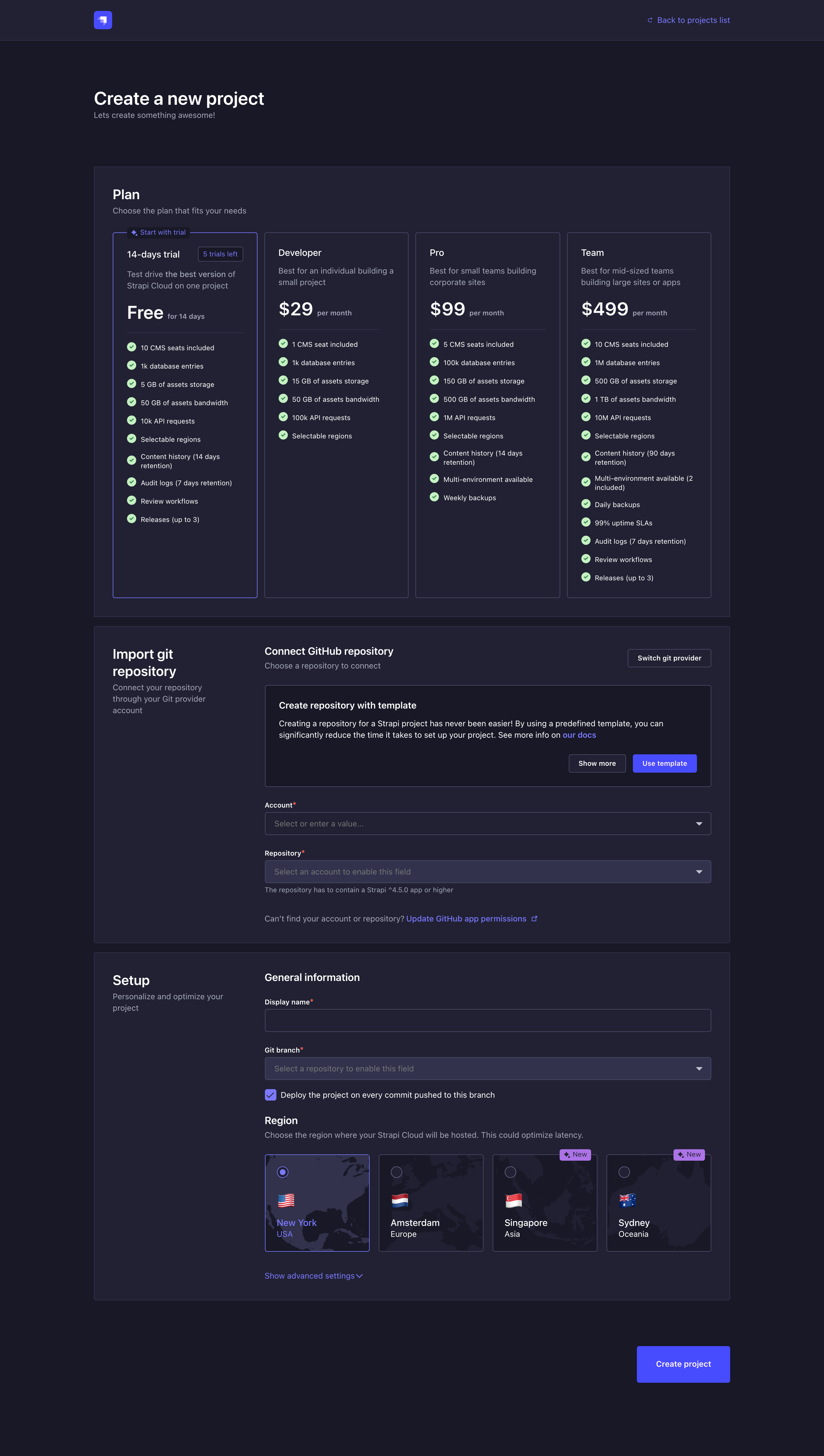The image size is (824, 1456).
Task: Click the Netherlands flag on the Amsterdam card
Action: (399, 1201)
